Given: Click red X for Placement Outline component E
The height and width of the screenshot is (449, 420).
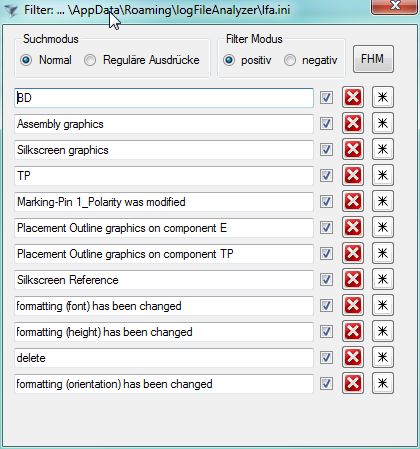Looking at the screenshot, I should pyautogui.click(x=353, y=227).
